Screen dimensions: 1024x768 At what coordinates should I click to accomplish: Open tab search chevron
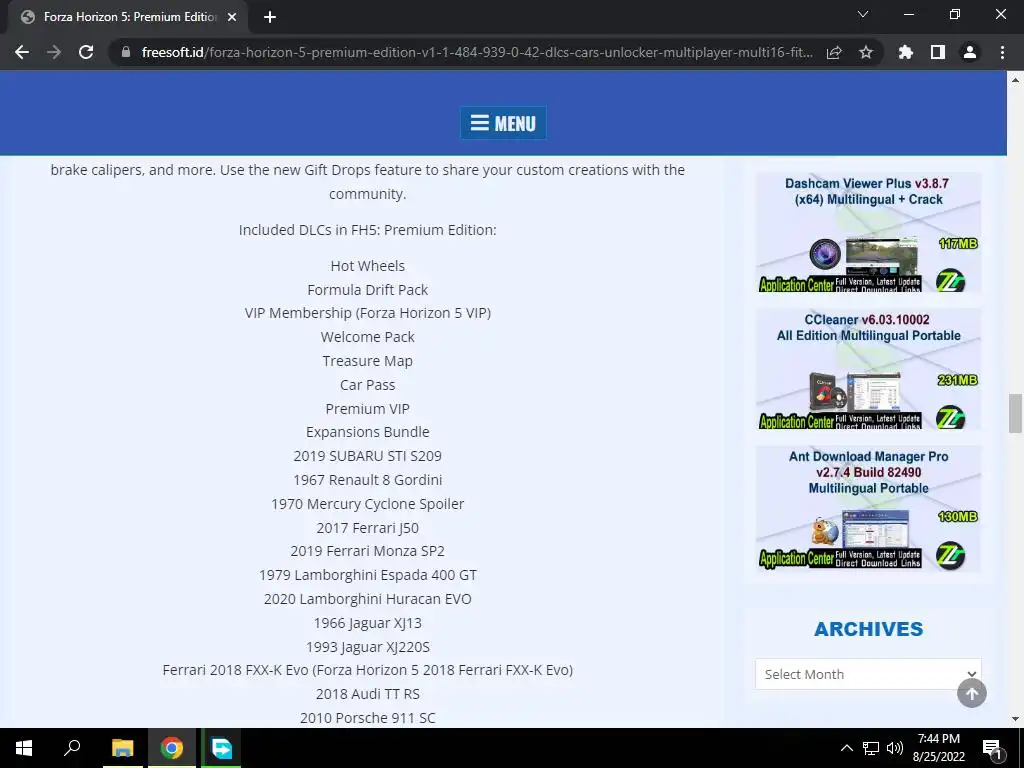click(863, 14)
